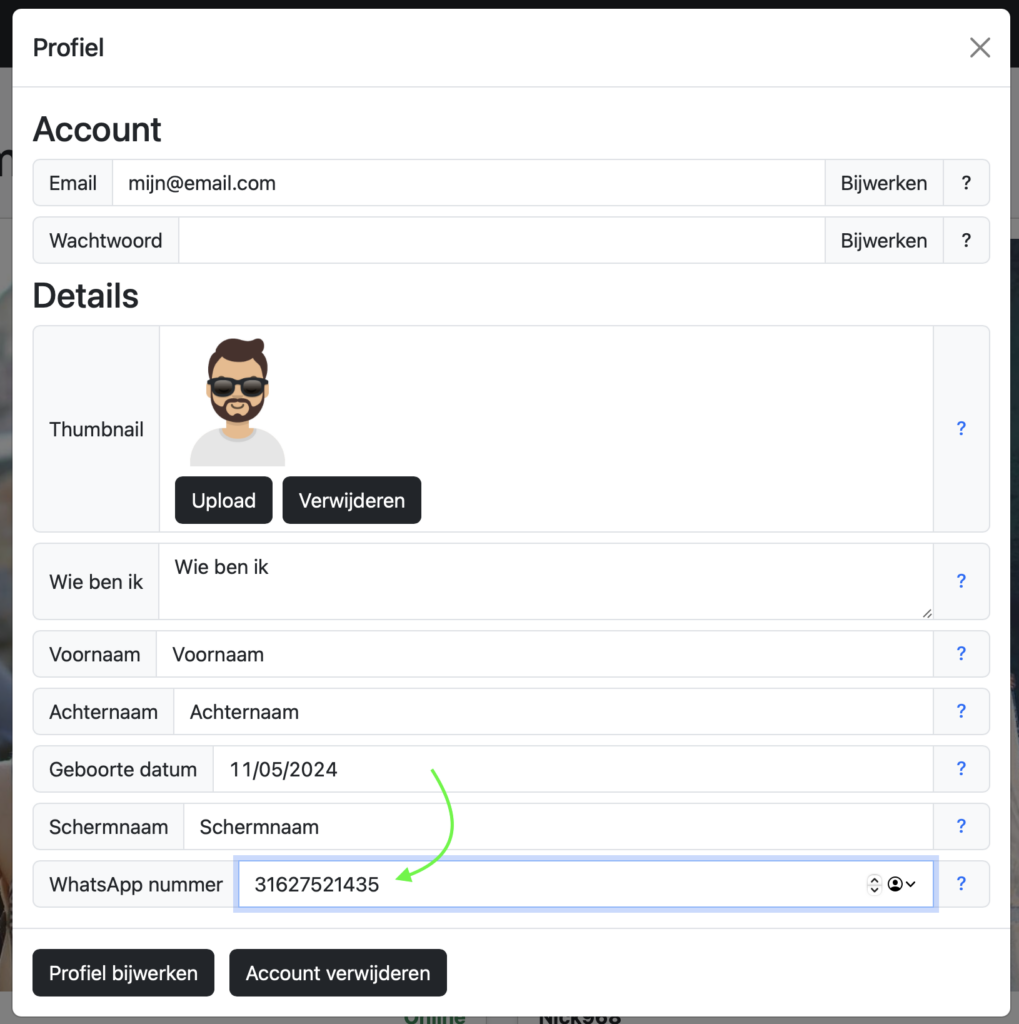Click the Schermnaam help question mark

pyautogui.click(x=961, y=826)
